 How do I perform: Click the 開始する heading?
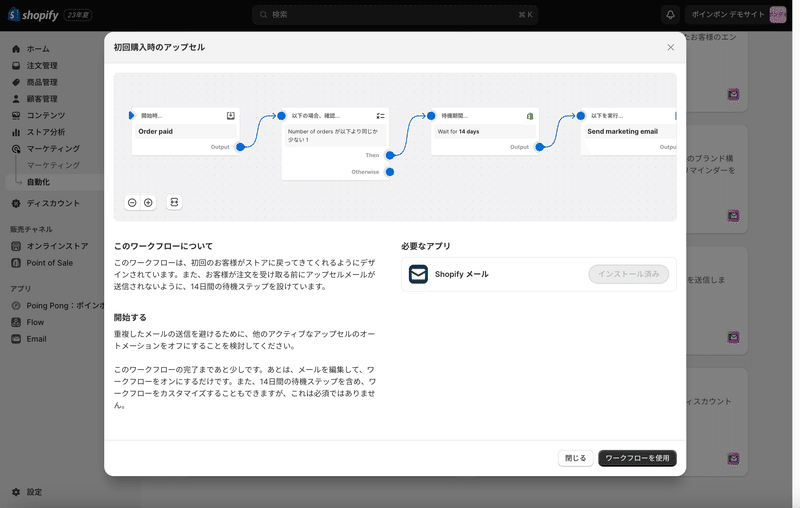[130, 317]
